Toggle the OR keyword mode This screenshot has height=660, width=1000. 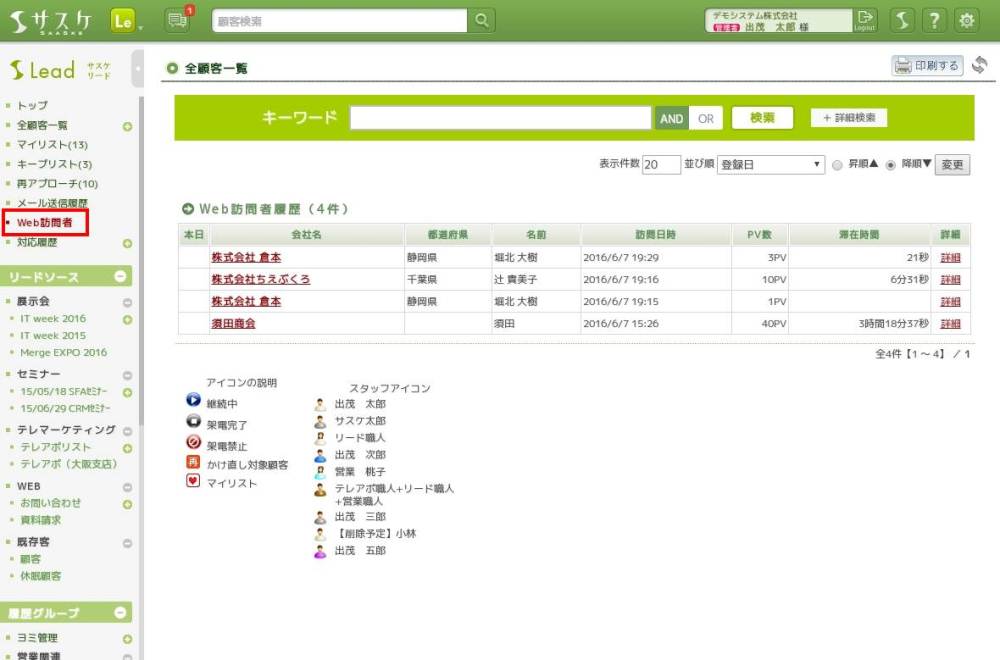(706, 118)
